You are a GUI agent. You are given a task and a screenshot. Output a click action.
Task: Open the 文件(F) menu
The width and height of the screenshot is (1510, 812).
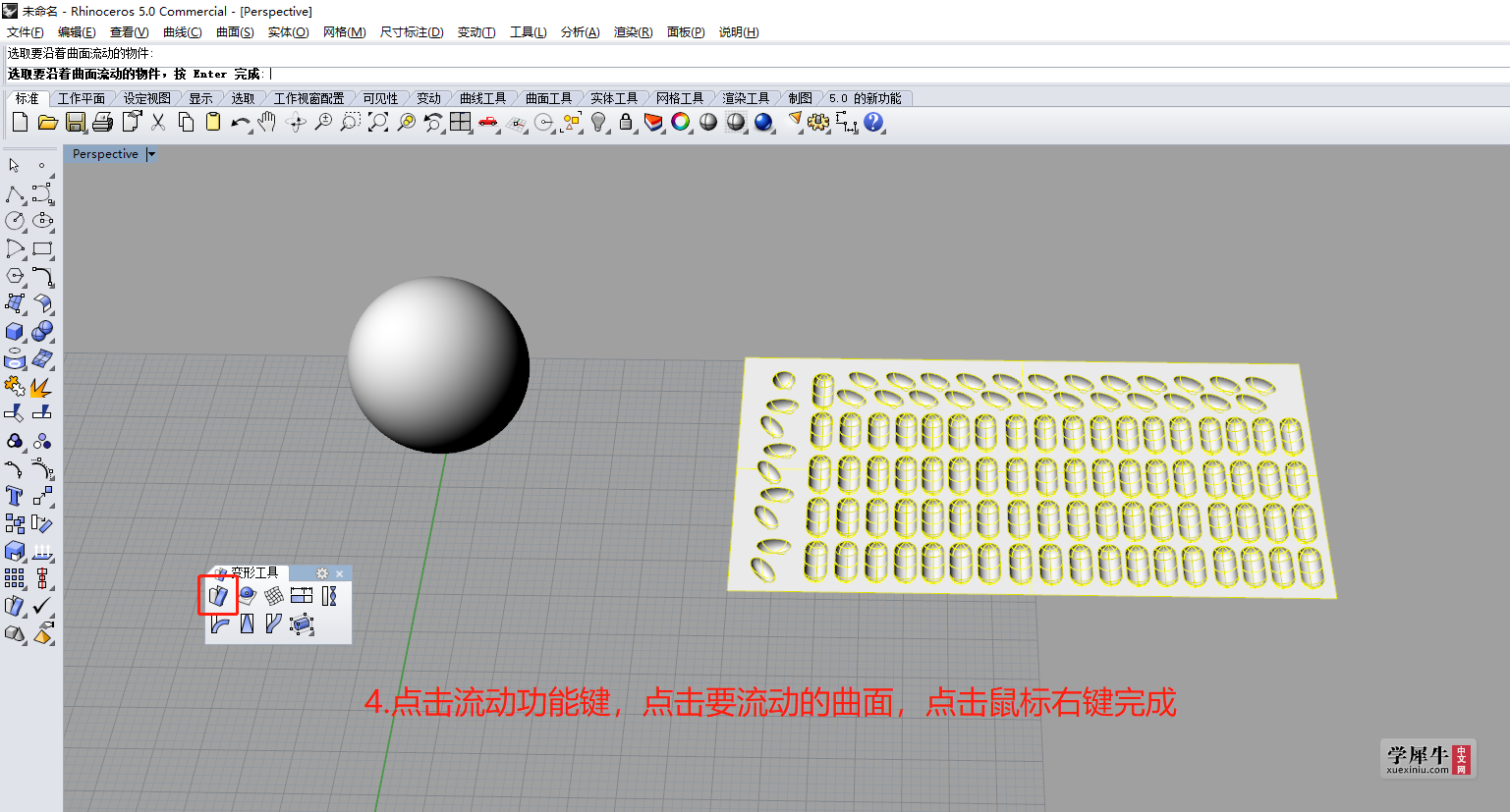(x=25, y=32)
